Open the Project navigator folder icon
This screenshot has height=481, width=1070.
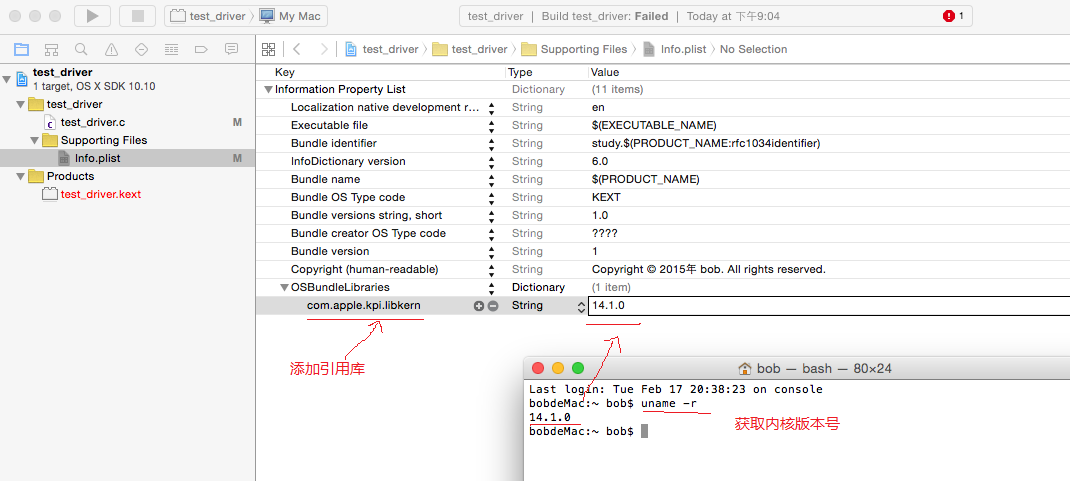coord(22,49)
